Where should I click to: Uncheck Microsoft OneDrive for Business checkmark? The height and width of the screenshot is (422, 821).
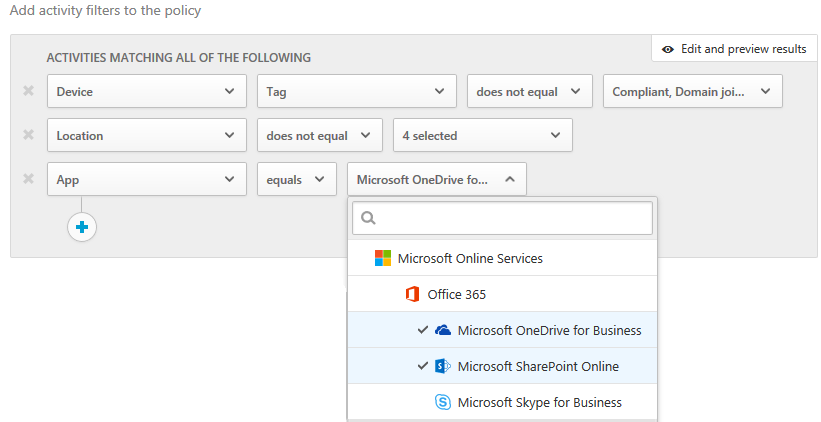click(x=423, y=330)
